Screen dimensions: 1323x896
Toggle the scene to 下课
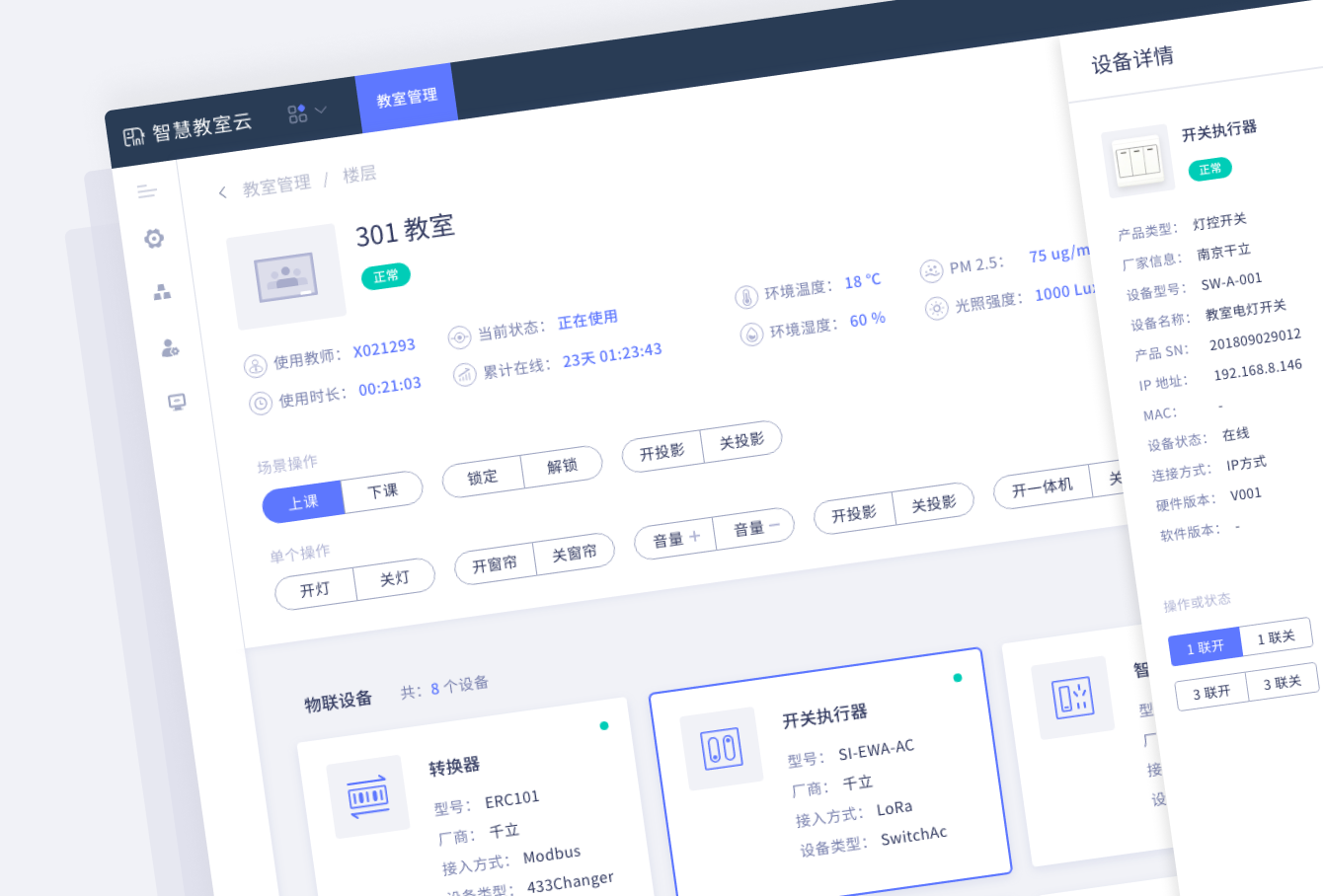(x=382, y=489)
